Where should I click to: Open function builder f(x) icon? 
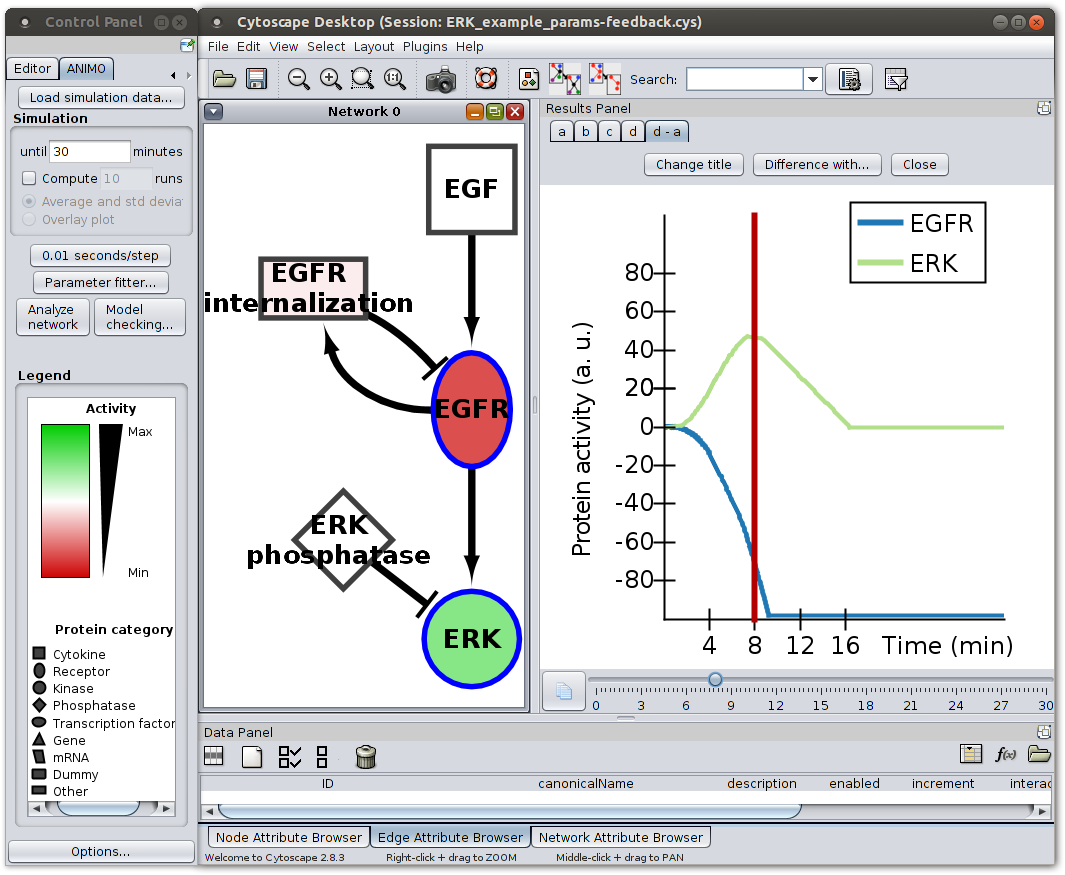pyautogui.click(x=1005, y=754)
